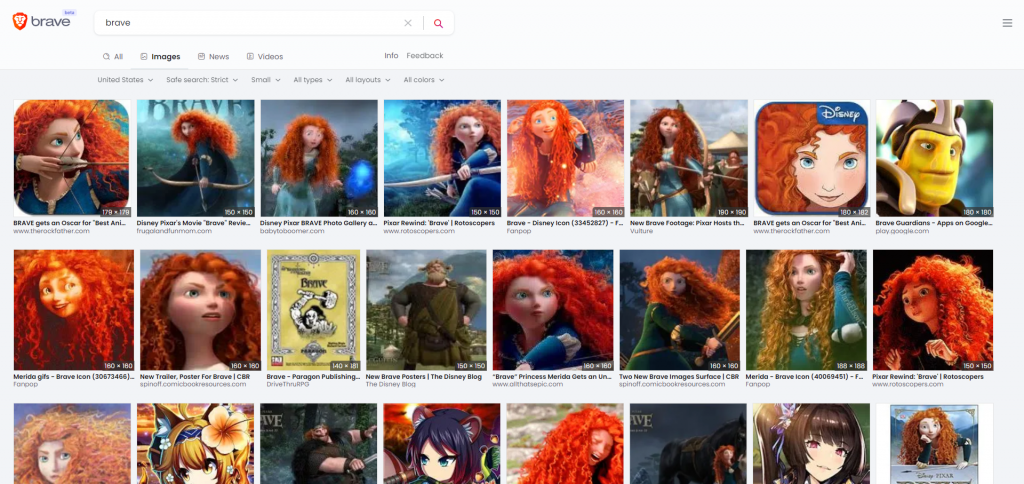The height and width of the screenshot is (484, 1024).
Task: Click the Info link
Action: tap(391, 56)
